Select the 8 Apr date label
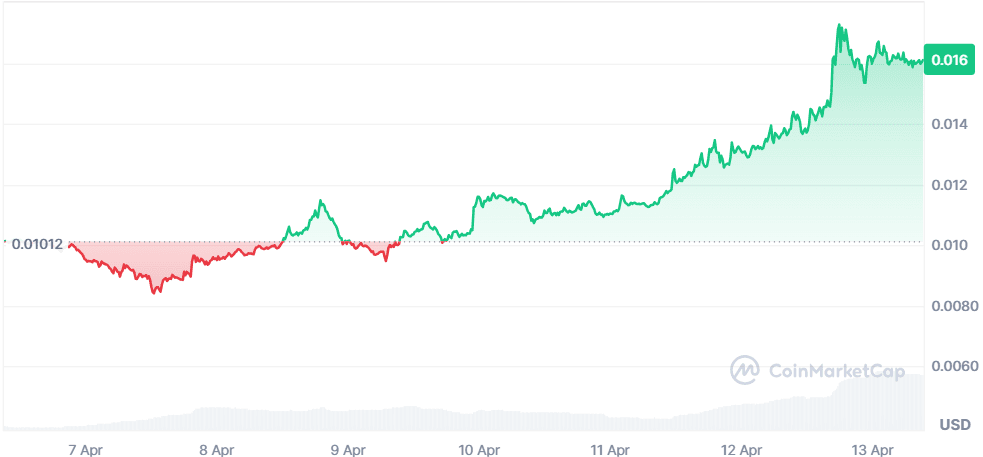Image resolution: width=983 pixels, height=457 pixels. pos(217,450)
